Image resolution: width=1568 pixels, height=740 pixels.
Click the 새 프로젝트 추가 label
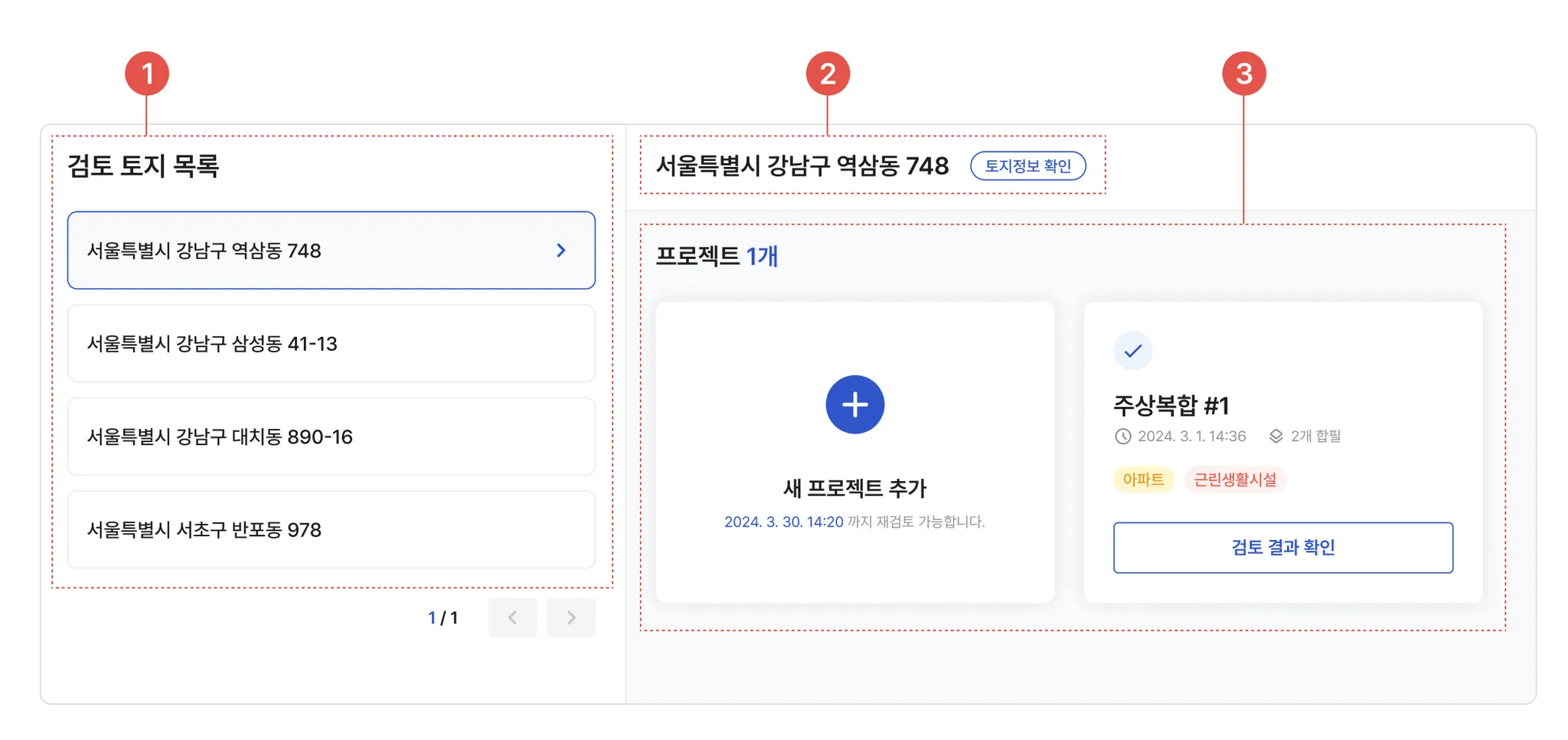[854, 488]
